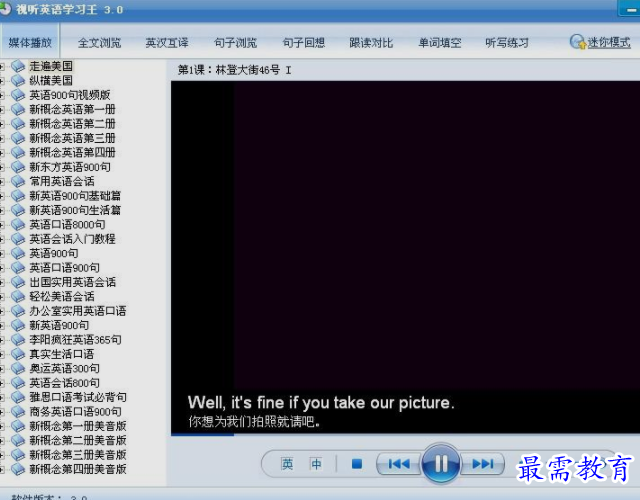Image resolution: width=640 pixels, height=500 pixels.
Task: Click the 新概念英语第四册 book icon
Action: pos(18,152)
